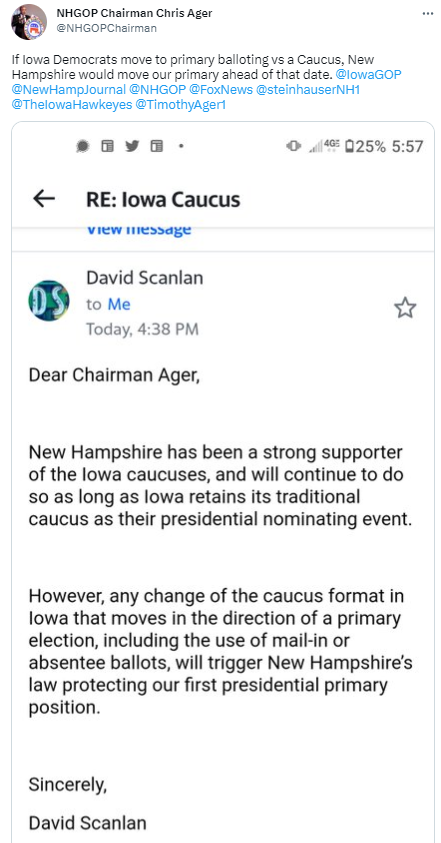The height and width of the screenshot is (843, 441).
Task: Tap the battery 25% status icon
Action: click(x=366, y=146)
